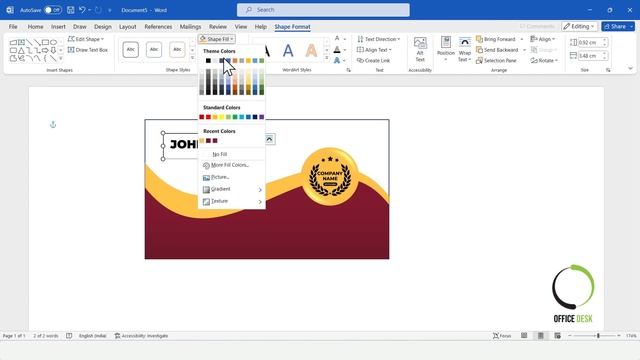
Task: Click the shape height field
Action: [x=589, y=42]
